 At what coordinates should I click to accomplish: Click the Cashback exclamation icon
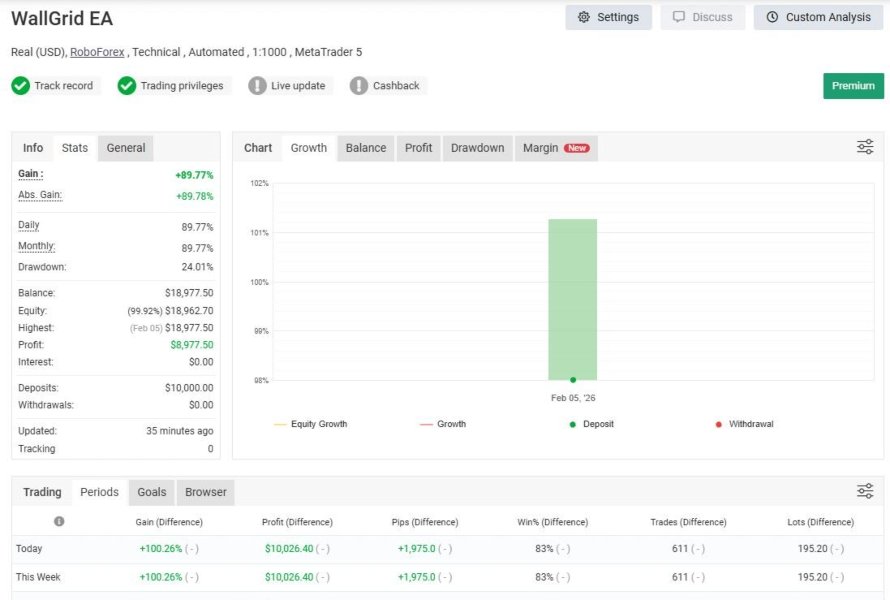click(359, 86)
